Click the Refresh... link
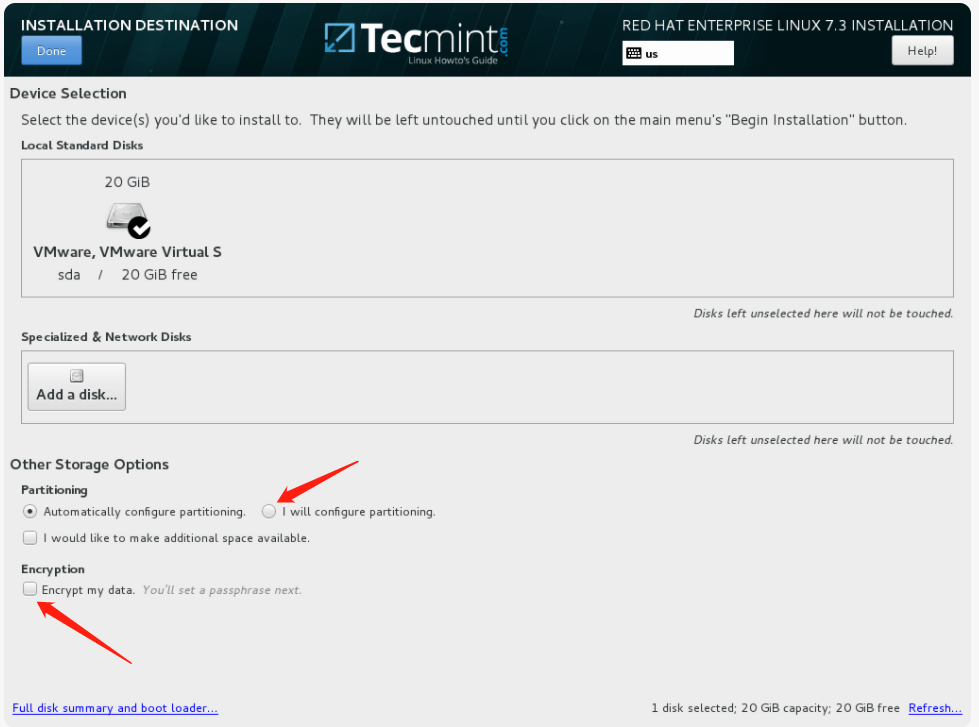This screenshot has height=727, width=979. pos(935,708)
